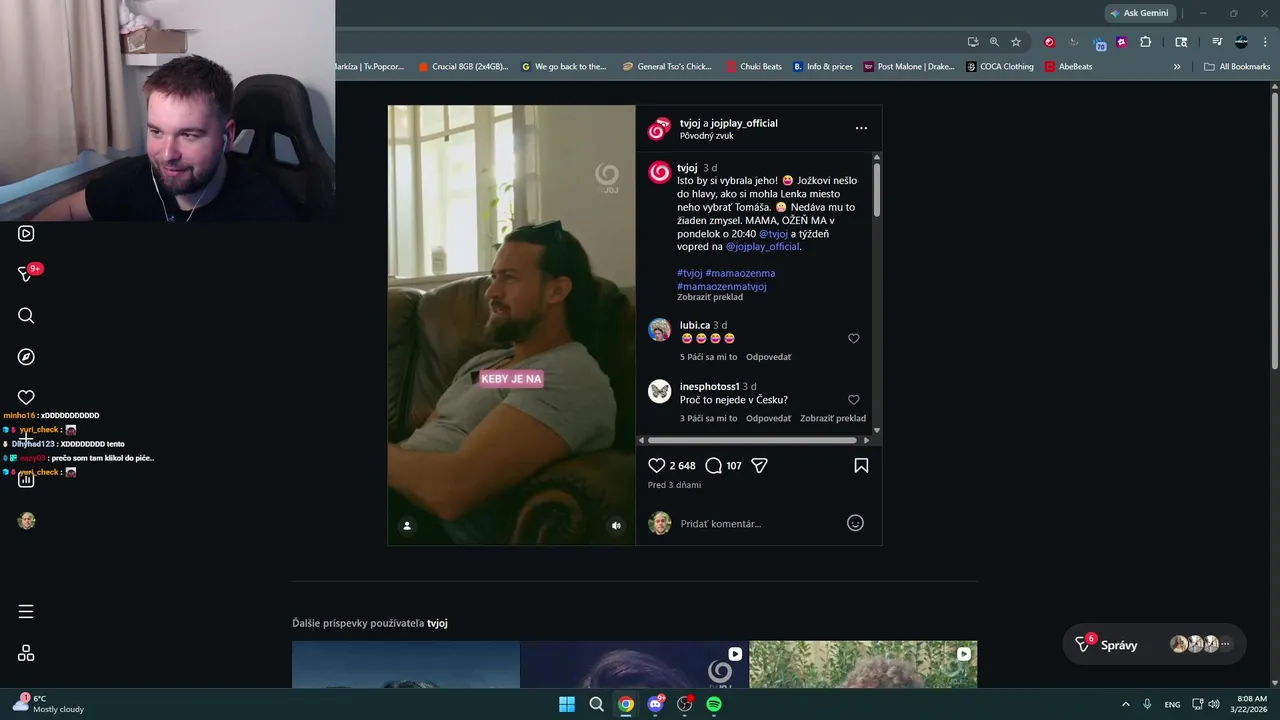Open the Chrome Extensions puzzle icon
The width and height of the screenshot is (1280, 720).
coord(1146,42)
